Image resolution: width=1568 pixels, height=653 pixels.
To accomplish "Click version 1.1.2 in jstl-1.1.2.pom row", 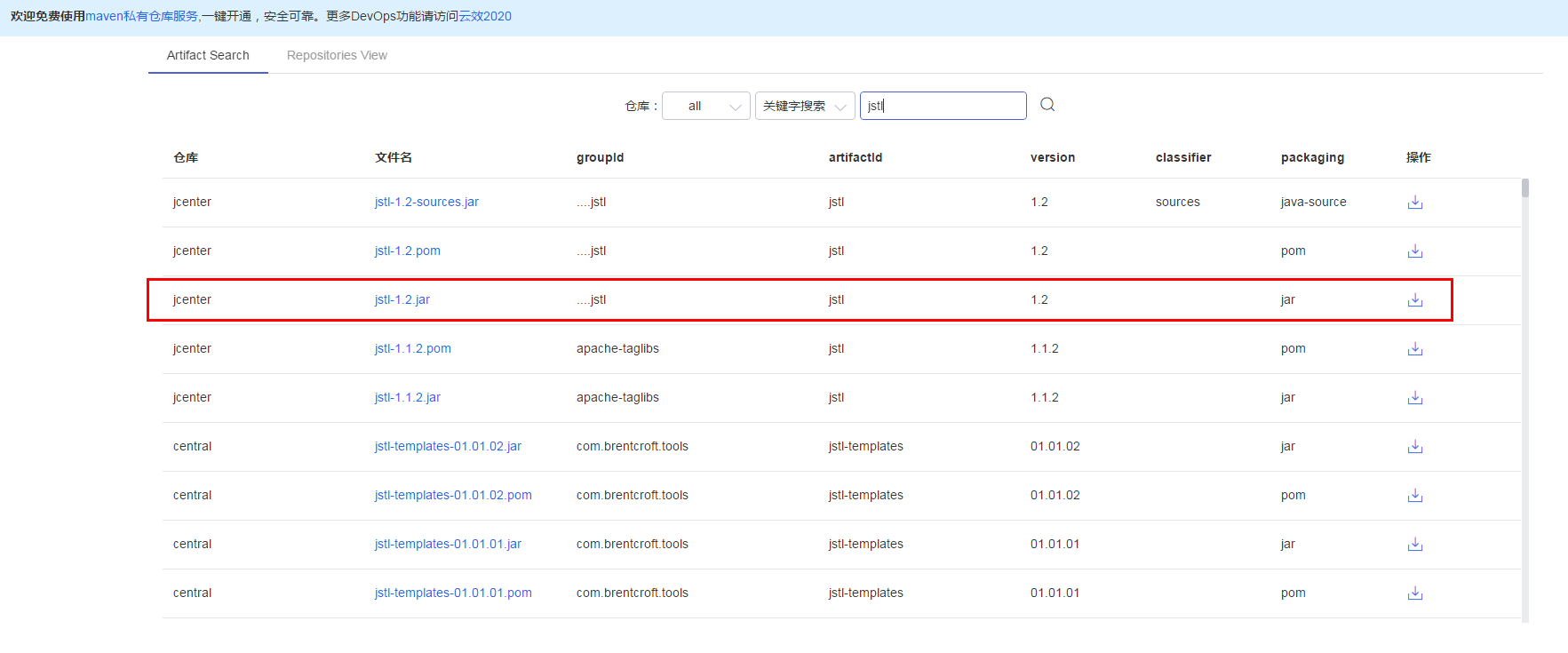I will coord(1045,348).
